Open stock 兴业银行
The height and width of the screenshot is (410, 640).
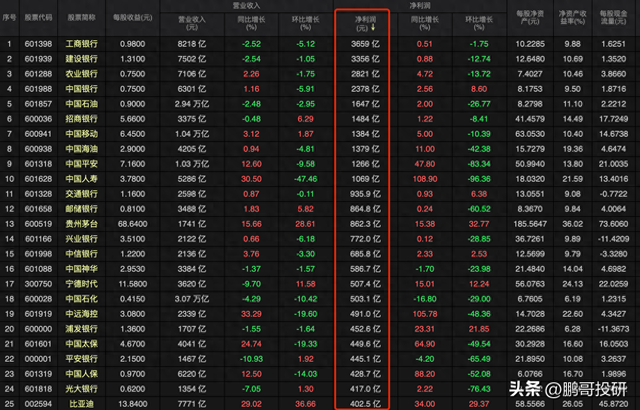point(82,239)
